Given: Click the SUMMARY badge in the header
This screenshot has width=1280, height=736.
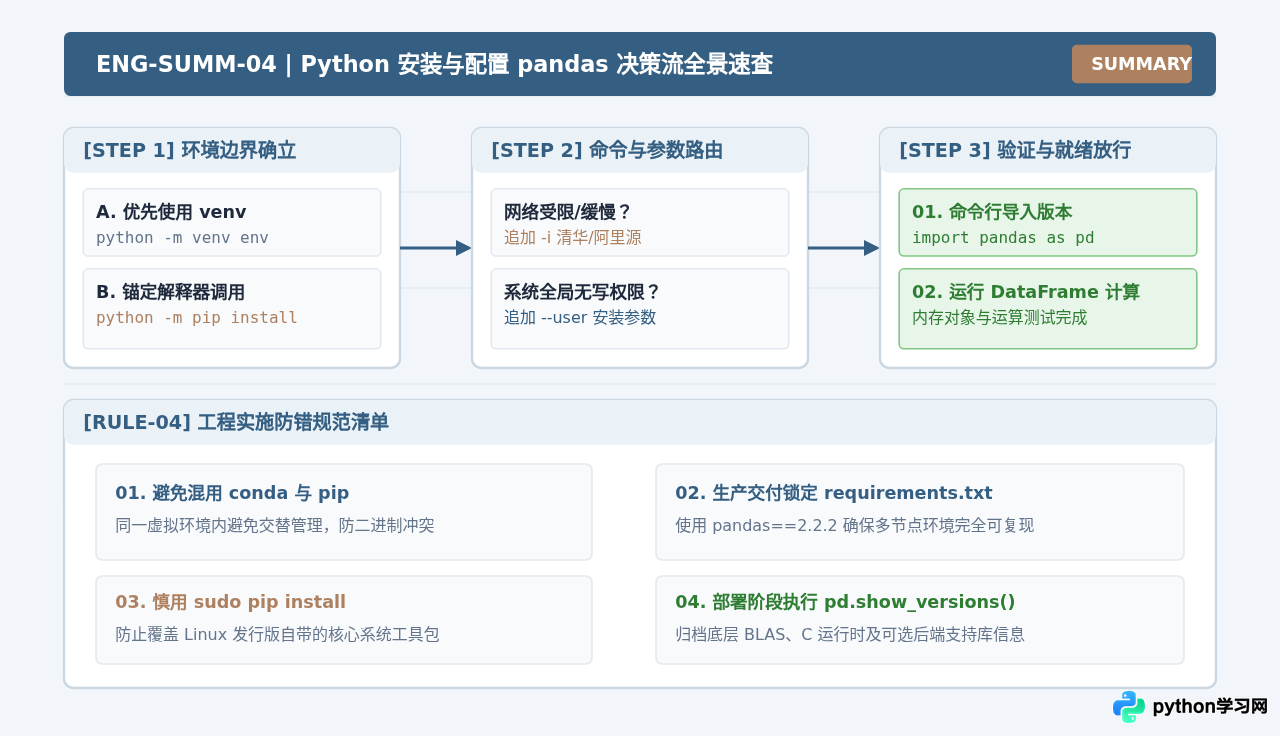Looking at the screenshot, I should (1132, 64).
